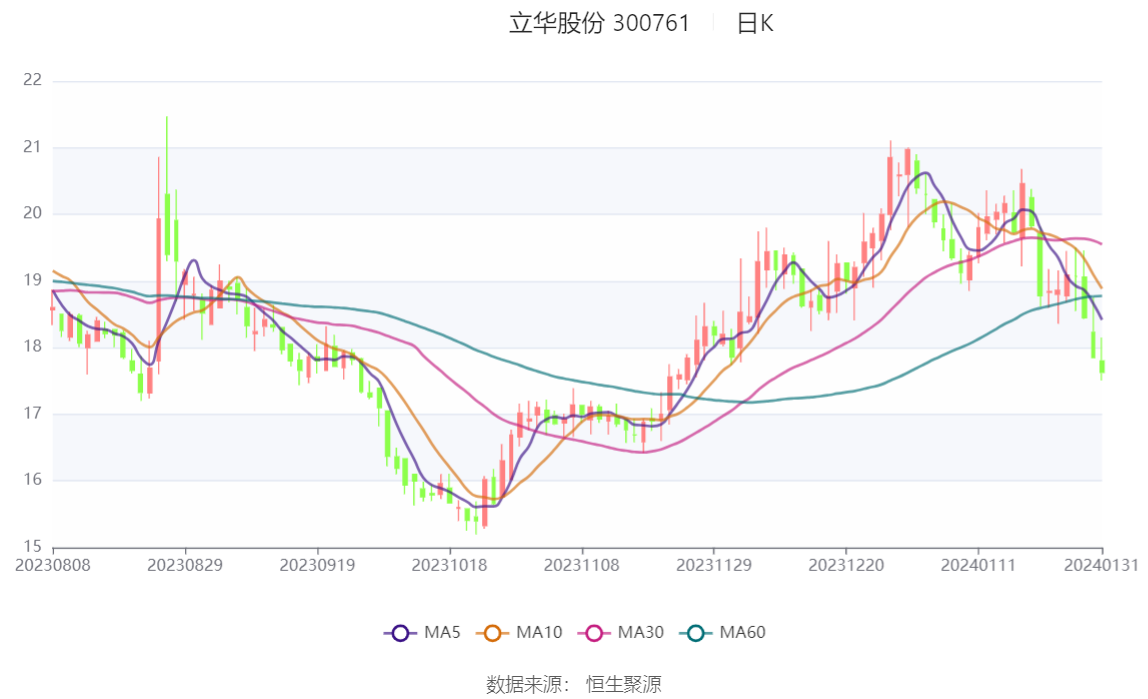Toggle the MA10 legend marker circle
Viewport: 1148px width, 699px height.
tap(492, 632)
